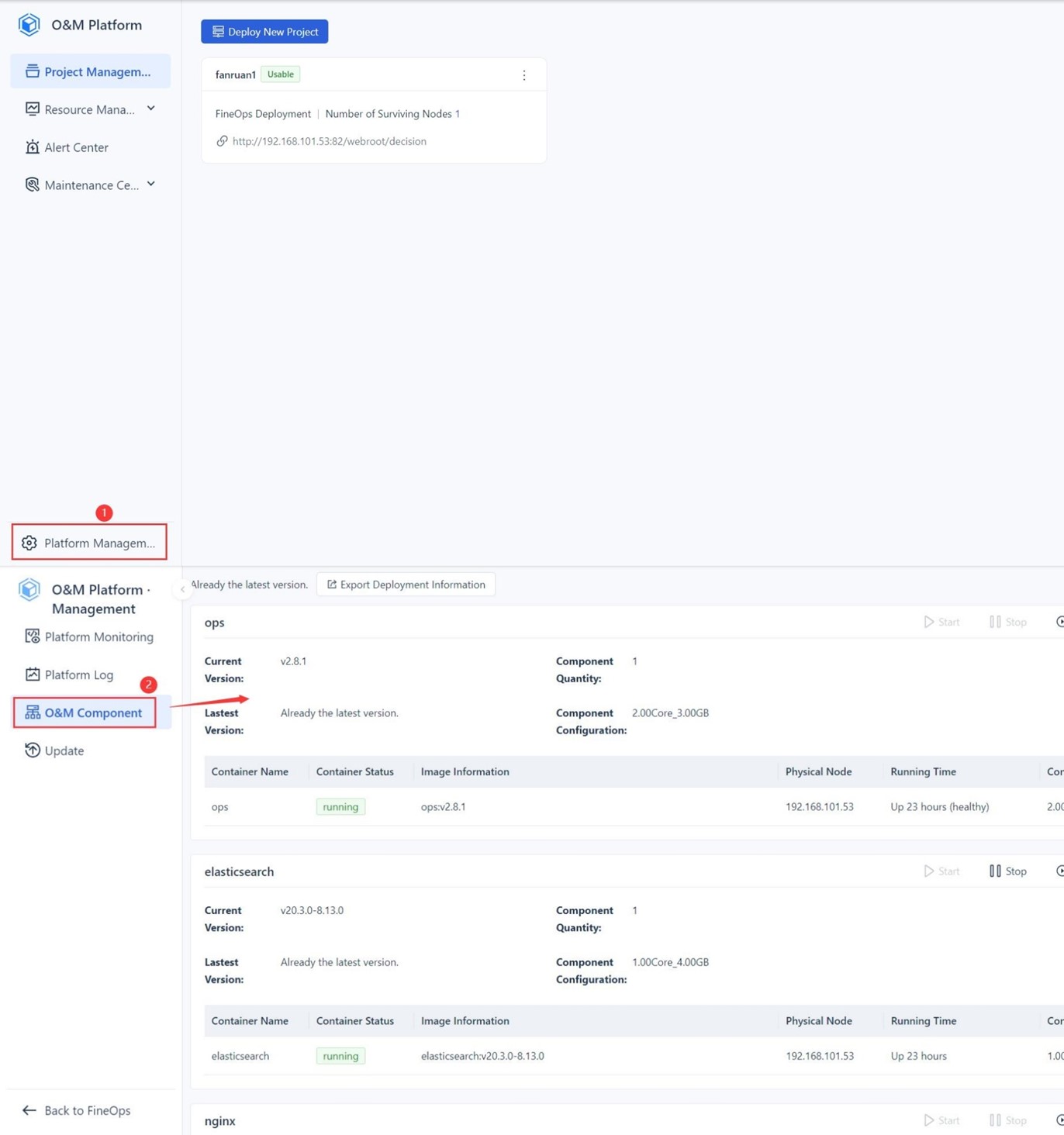This screenshot has width=1064, height=1135.
Task: Click Export Deployment Information button
Action: click(x=406, y=585)
